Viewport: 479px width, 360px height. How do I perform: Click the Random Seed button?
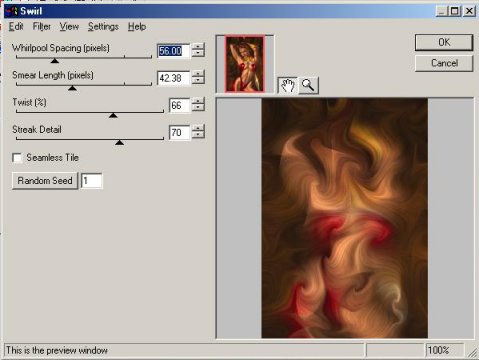coord(45,181)
